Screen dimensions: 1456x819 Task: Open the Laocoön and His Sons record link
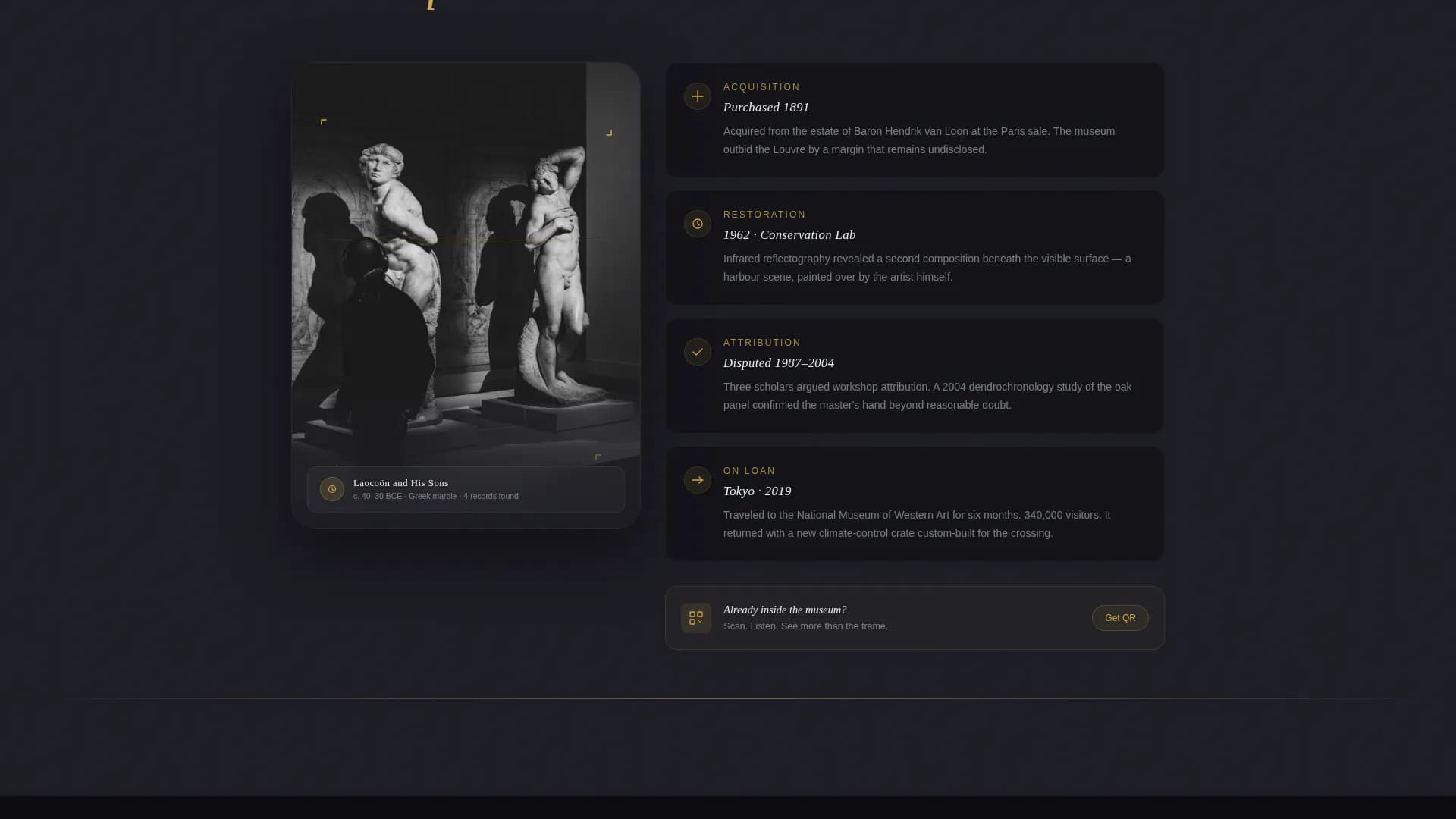(x=401, y=483)
